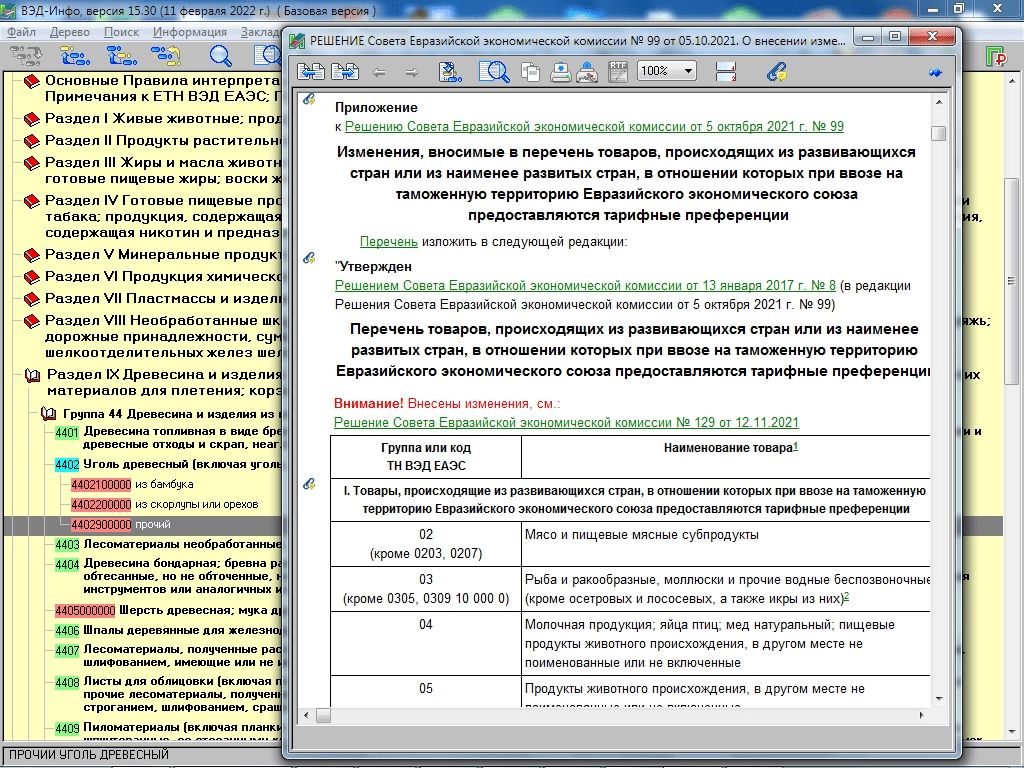Screen dimensions: 1024x768
Task: Open link 'Решению Совета ... от 5 октября 2021 г. № 99'
Action: pos(594,127)
